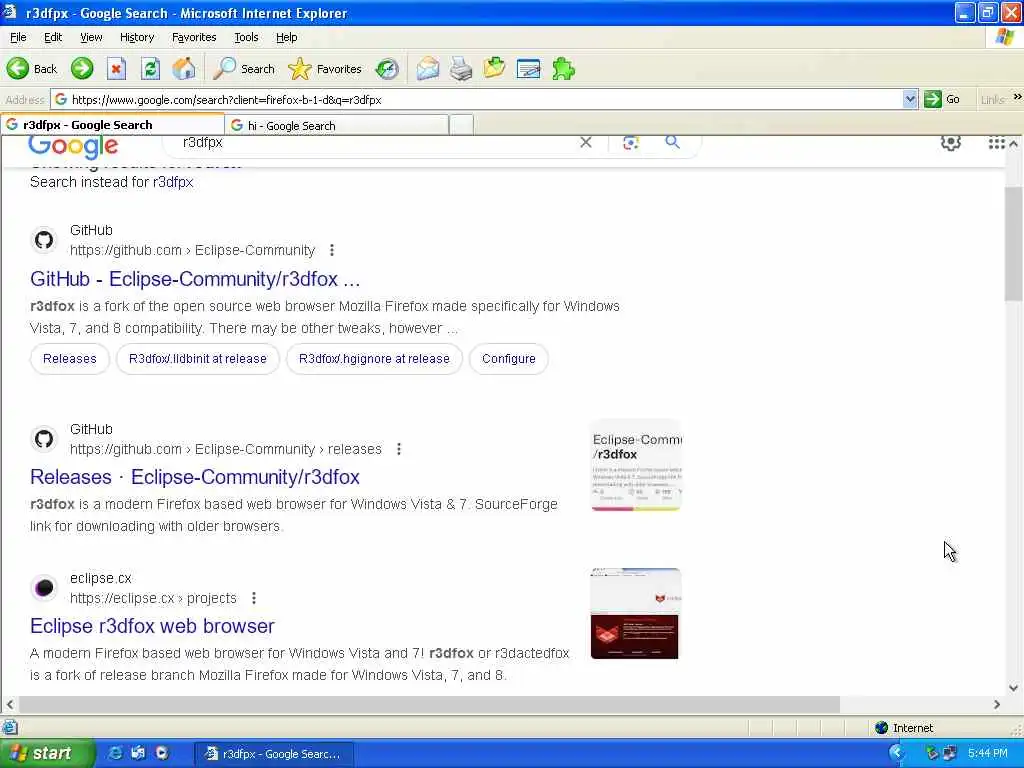This screenshot has width=1024, height=768.
Task: Expand hidden tray icons arrow
Action: (x=897, y=754)
